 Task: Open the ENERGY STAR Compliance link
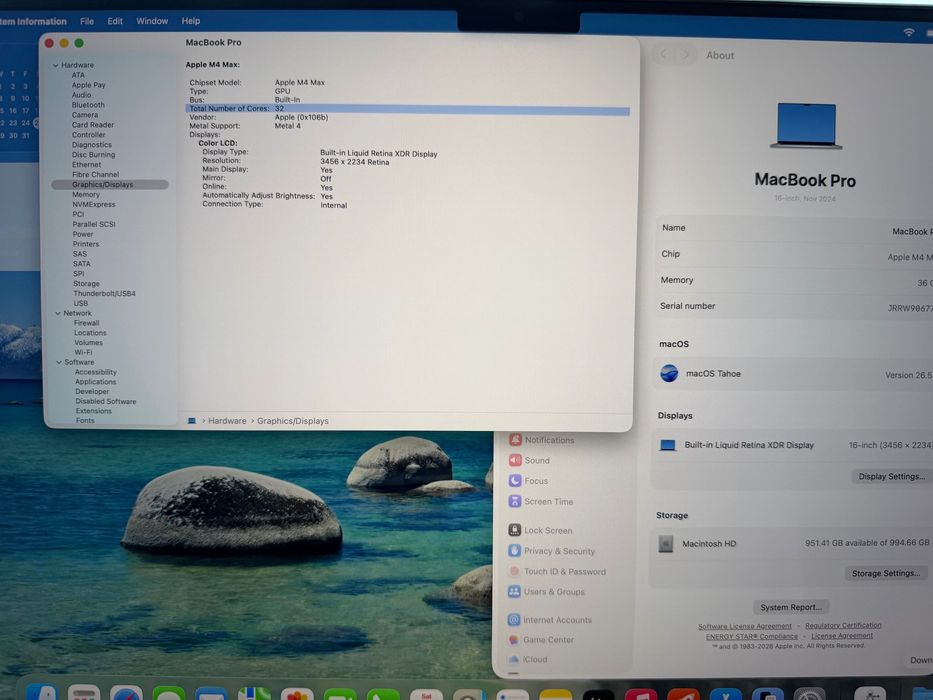[x=752, y=636]
